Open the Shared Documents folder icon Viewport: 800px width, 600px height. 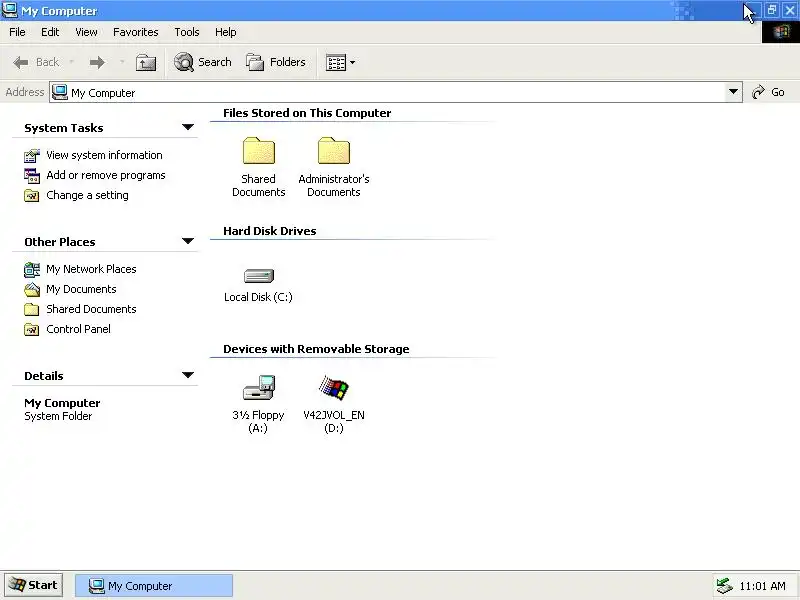coord(259,151)
